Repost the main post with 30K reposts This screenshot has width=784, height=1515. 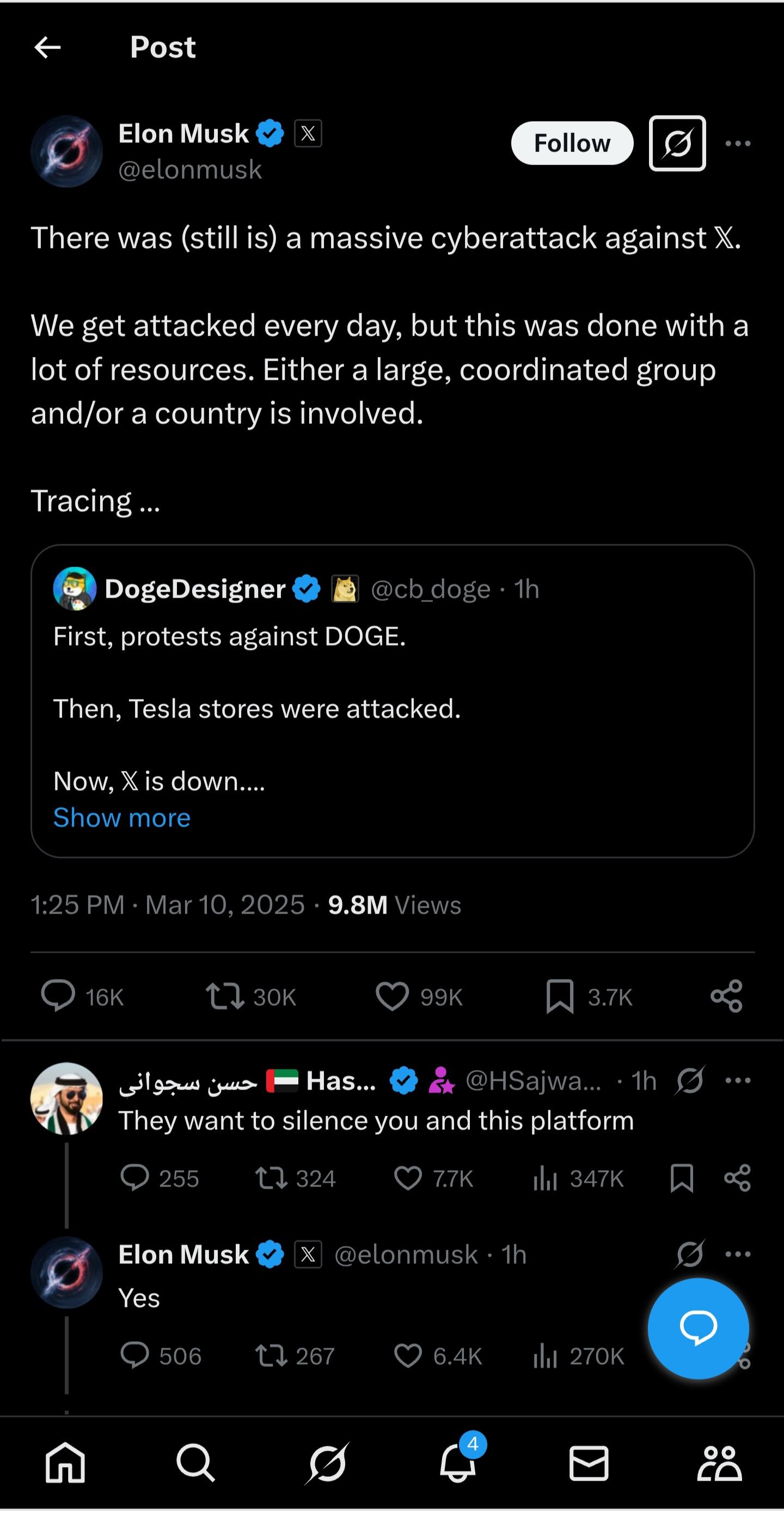click(225, 996)
